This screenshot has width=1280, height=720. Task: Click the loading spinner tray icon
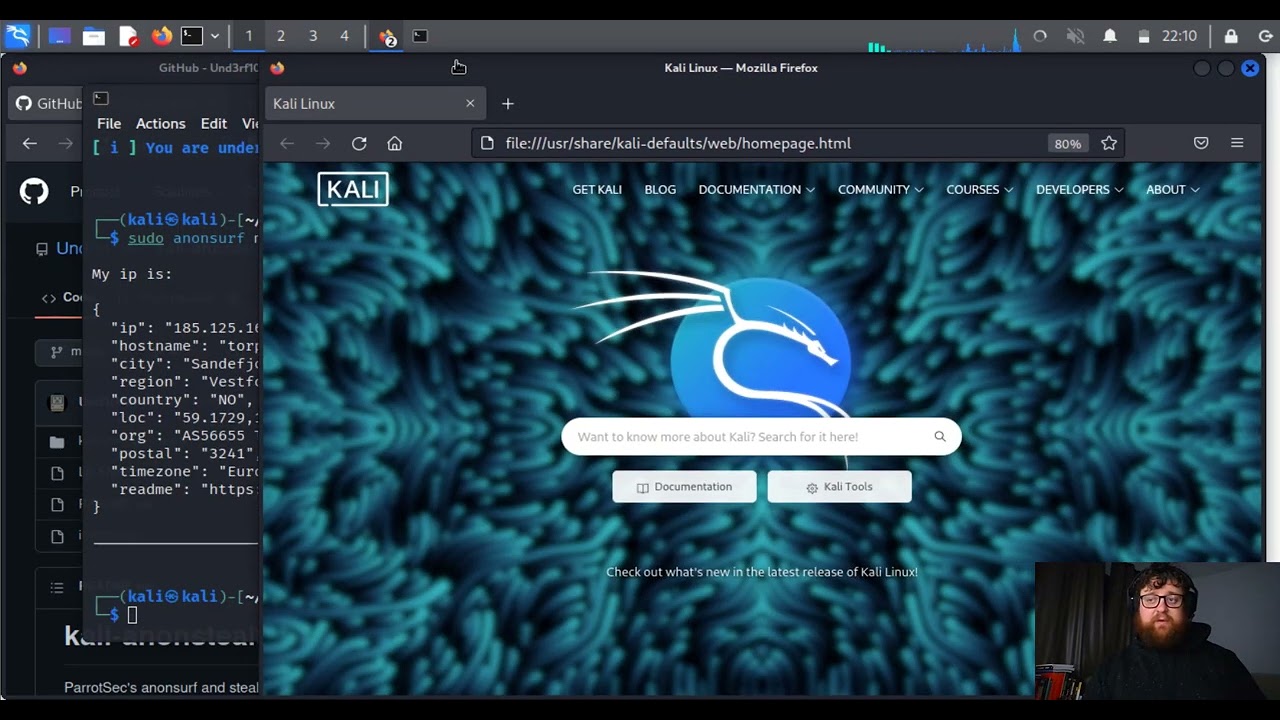click(1040, 36)
